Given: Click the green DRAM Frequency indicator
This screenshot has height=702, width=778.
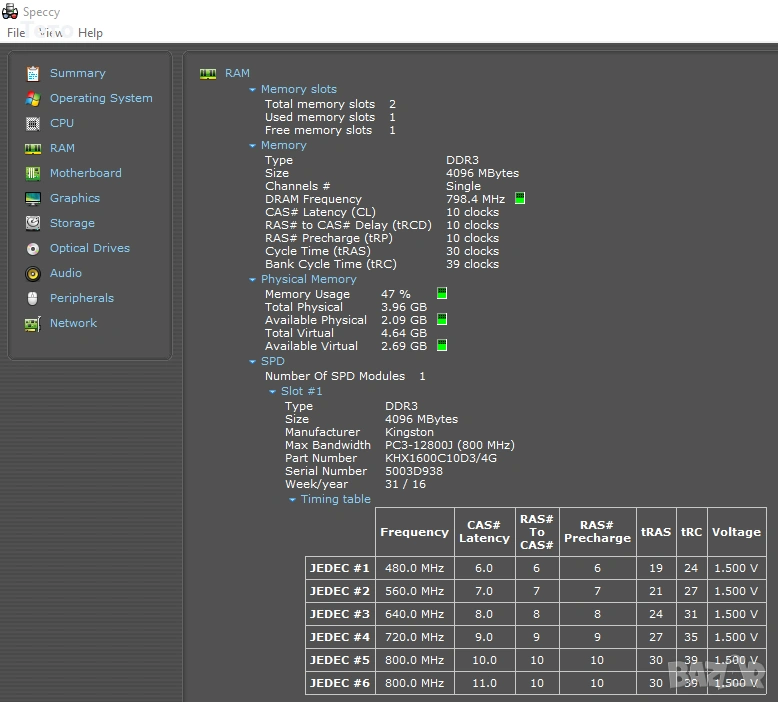Looking at the screenshot, I should [520, 199].
